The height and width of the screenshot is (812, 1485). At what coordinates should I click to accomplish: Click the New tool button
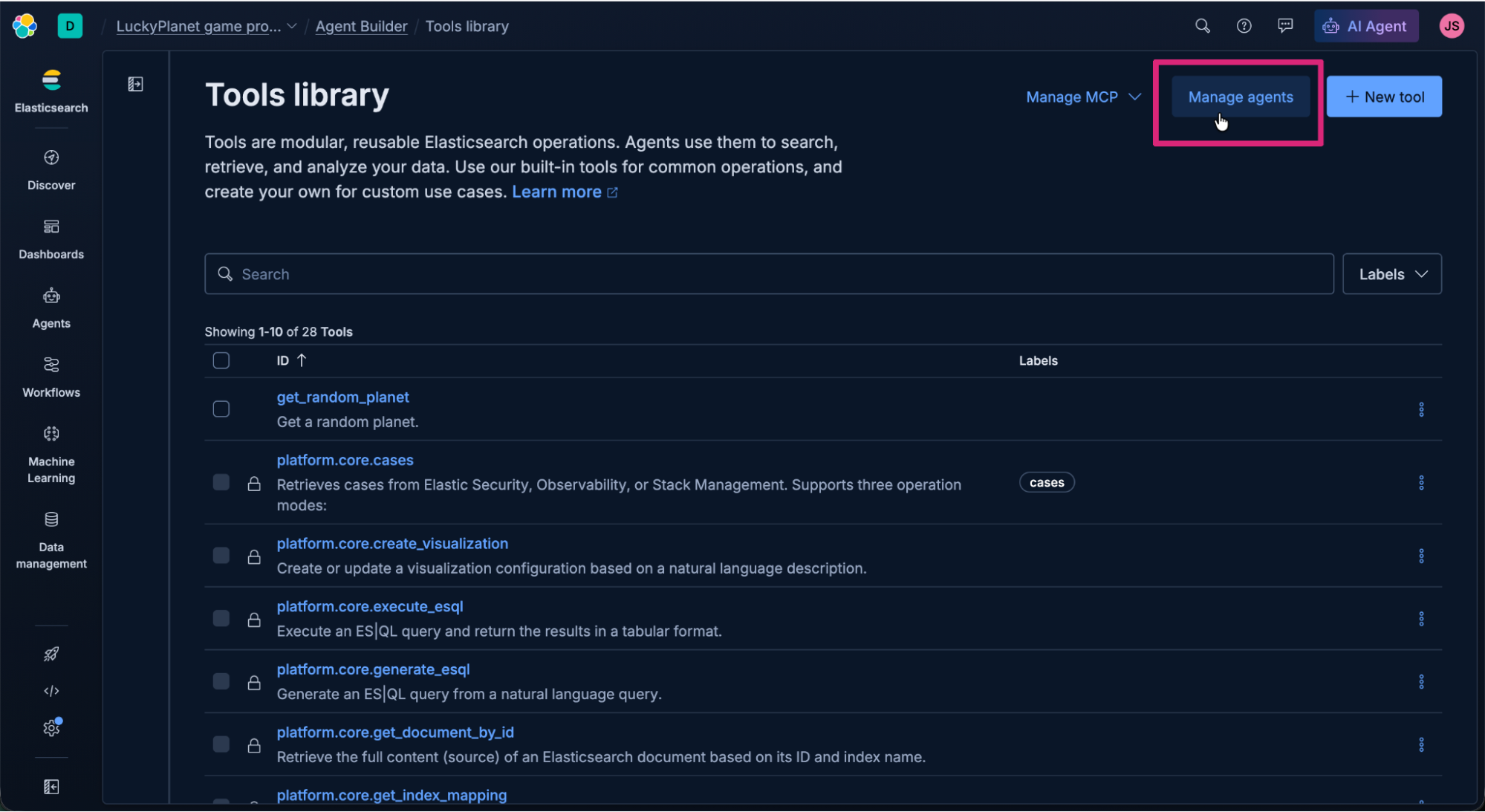[1385, 97]
